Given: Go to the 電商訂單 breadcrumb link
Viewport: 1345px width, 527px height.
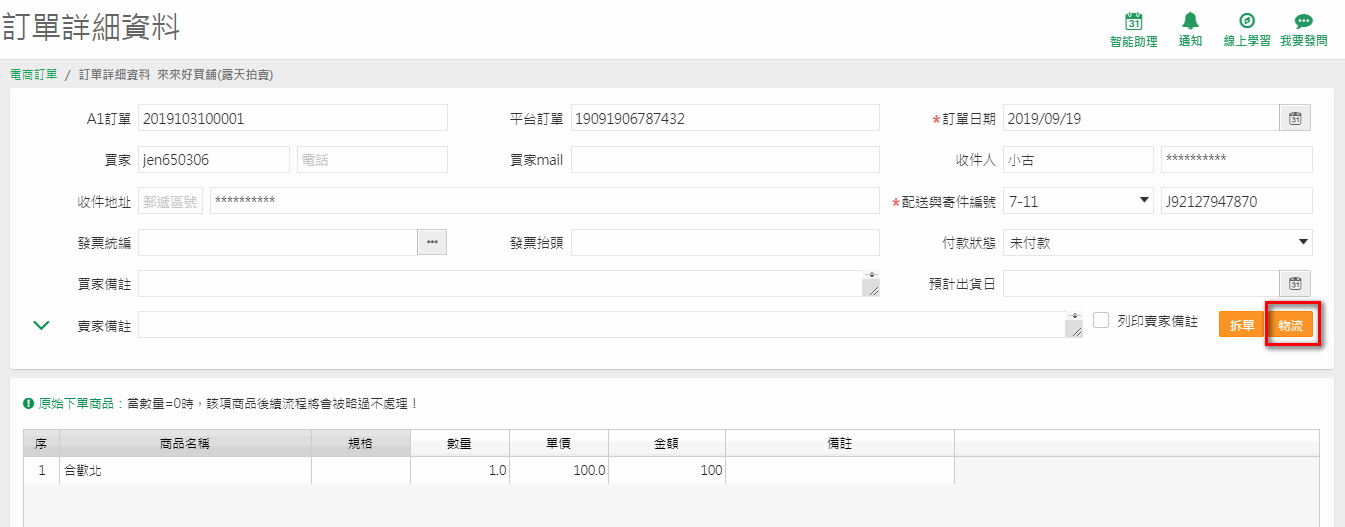Looking at the screenshot, I should point(33,74).
